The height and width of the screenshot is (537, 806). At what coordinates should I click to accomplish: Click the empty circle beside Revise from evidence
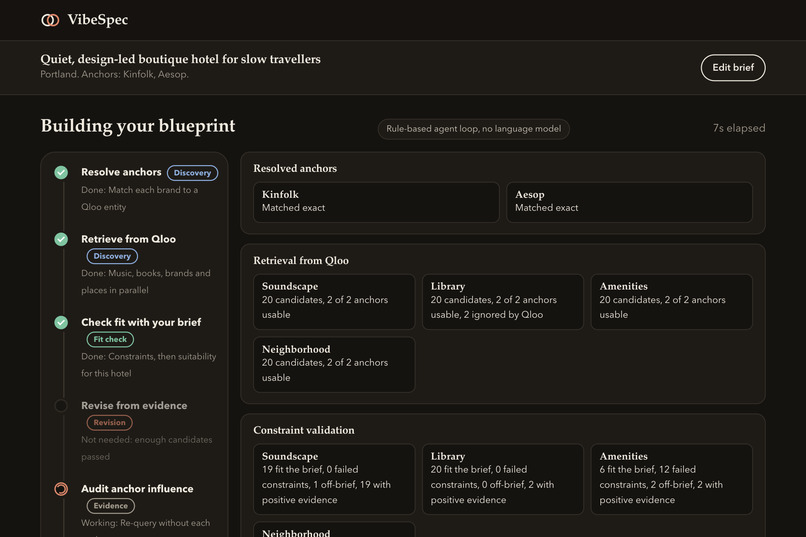(61, 405)
